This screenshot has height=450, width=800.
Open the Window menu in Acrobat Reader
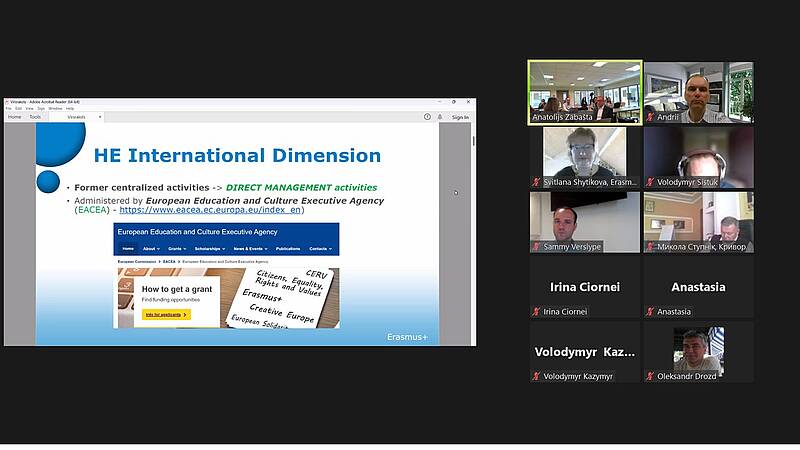coord(55,108)
